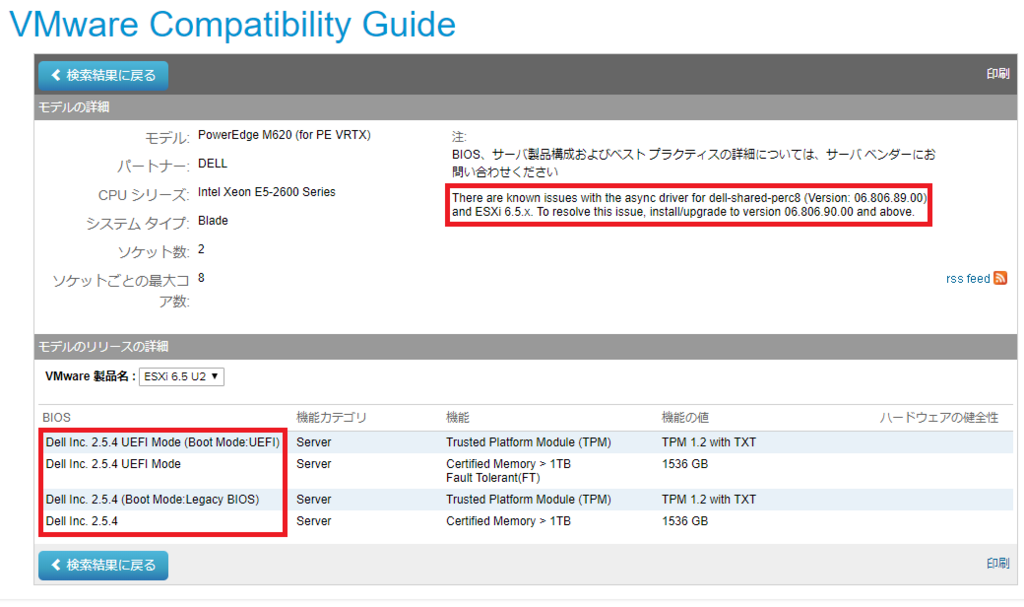This screenshot has width=1024, height=607.
Task: Open the VMware 製品名 ESXi 6.5 U2 dropdown
Action: pos(182,376)
